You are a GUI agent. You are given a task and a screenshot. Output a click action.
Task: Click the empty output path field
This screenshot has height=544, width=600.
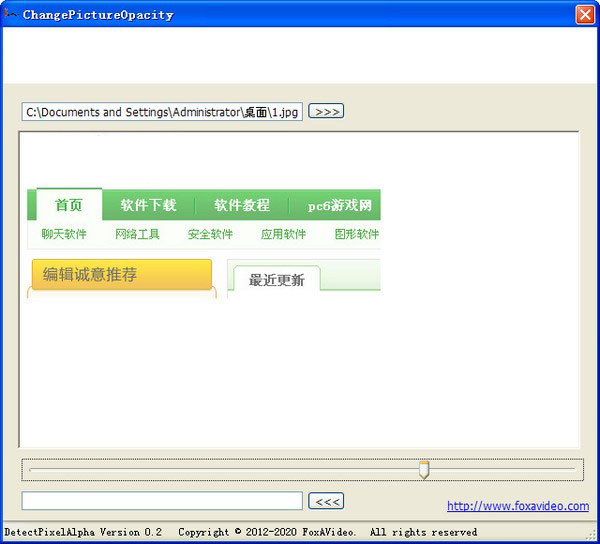(x=162, y=501)
